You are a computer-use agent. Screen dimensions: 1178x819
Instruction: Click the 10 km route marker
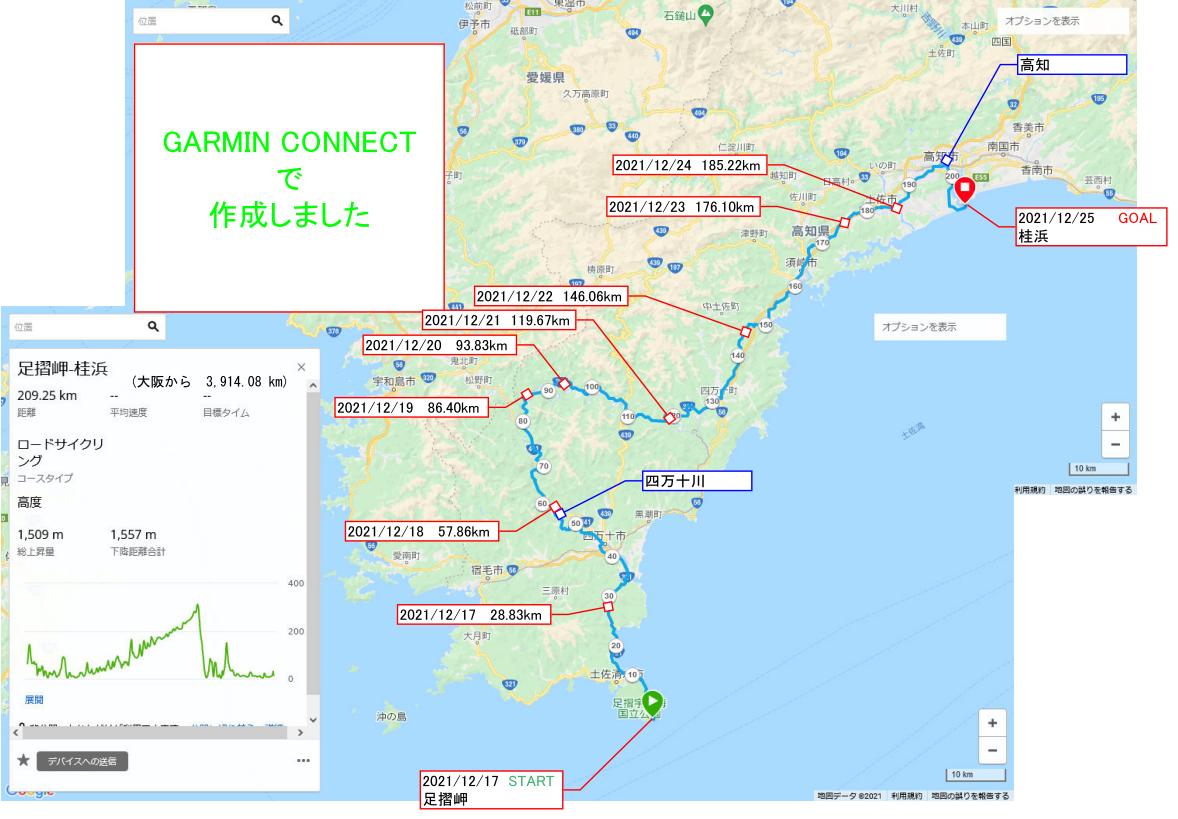633,675
